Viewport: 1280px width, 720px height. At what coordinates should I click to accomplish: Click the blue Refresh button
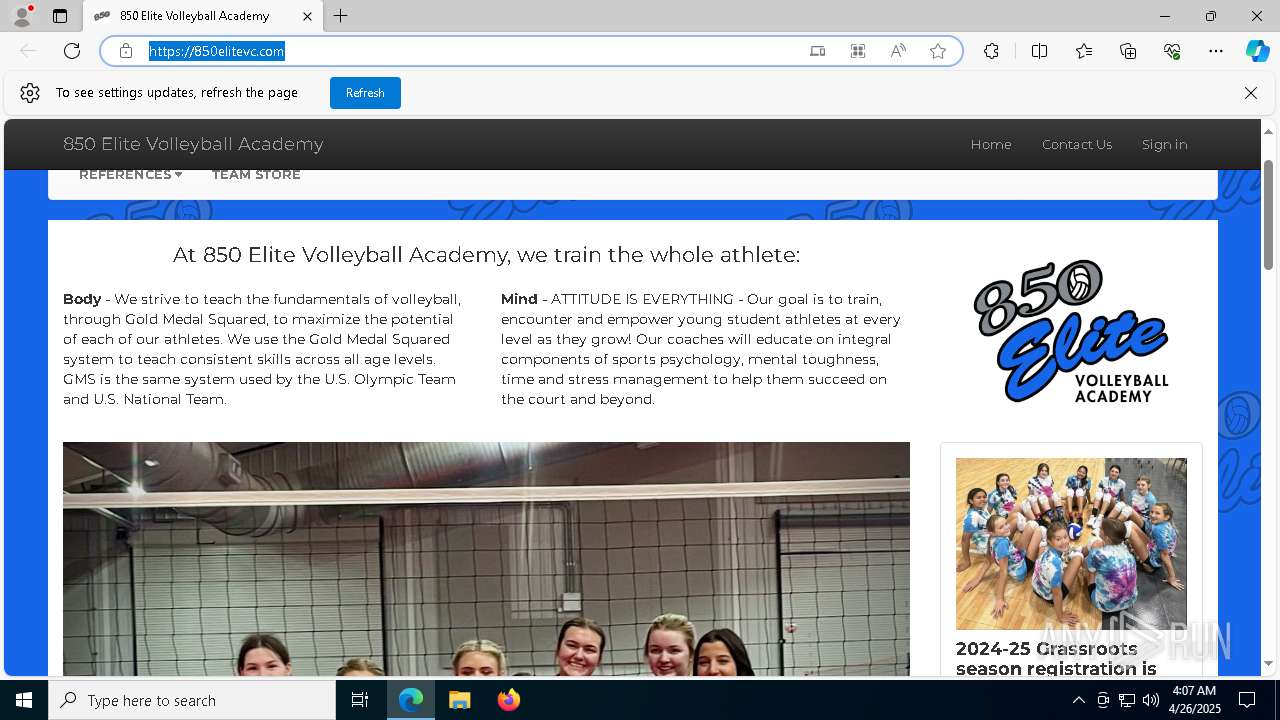click(x=365, y=93)
